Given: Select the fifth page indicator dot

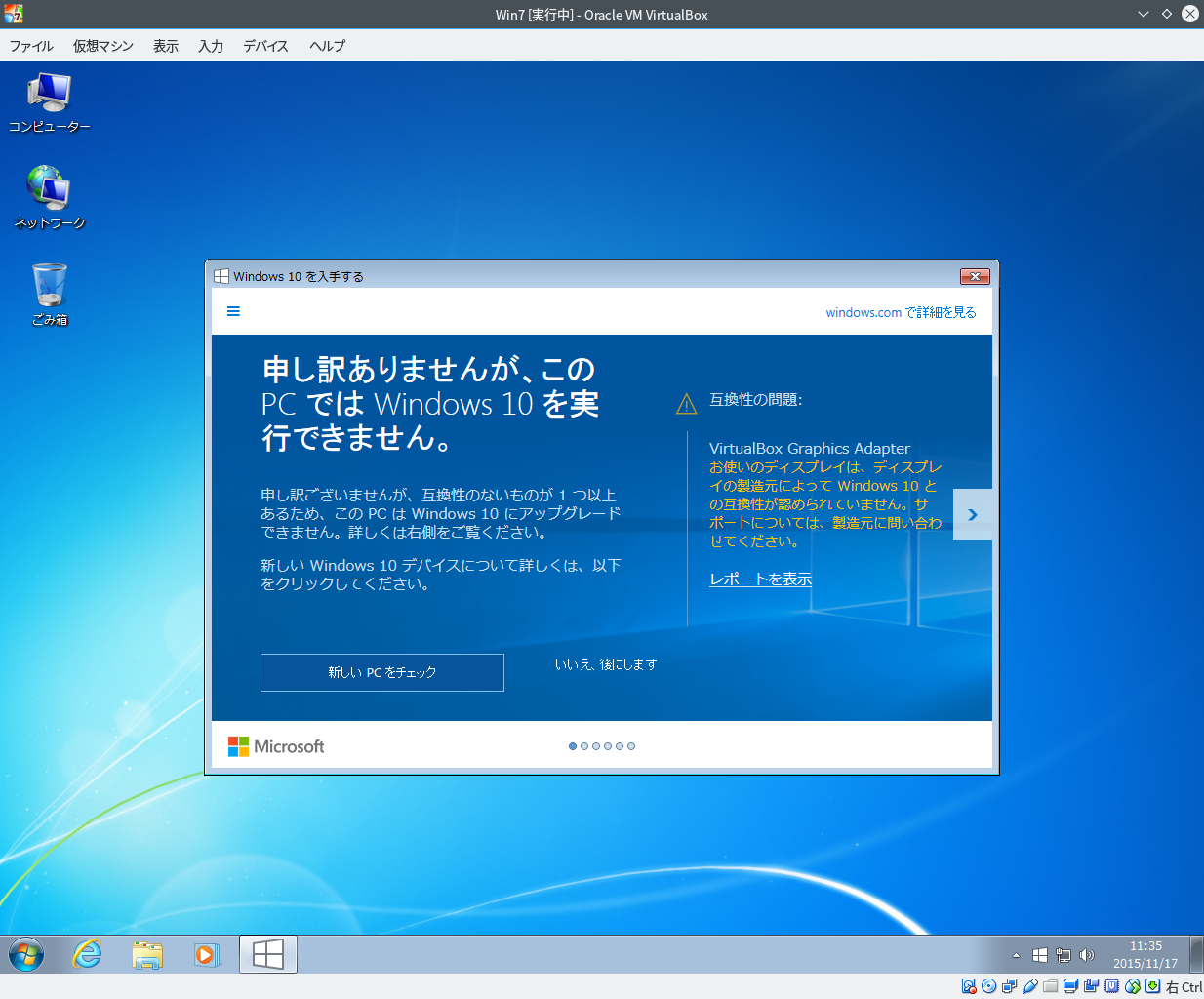Looking at the screenshot, I should 620,746.
